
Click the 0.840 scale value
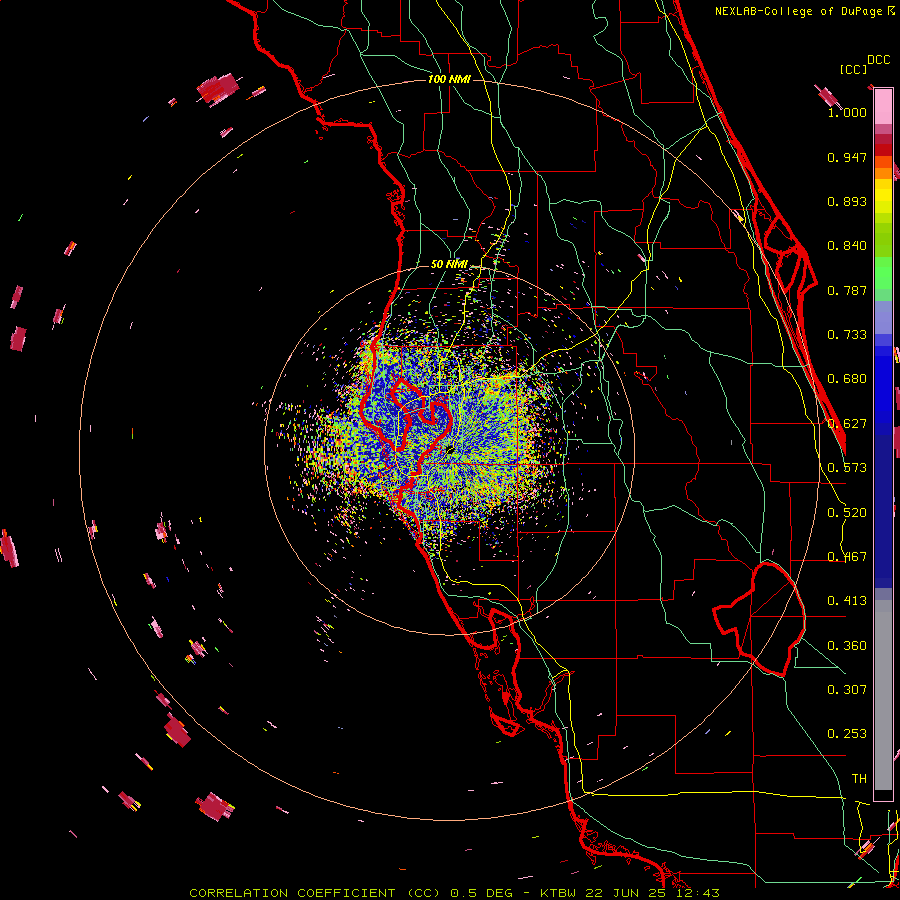coord(847,246)
